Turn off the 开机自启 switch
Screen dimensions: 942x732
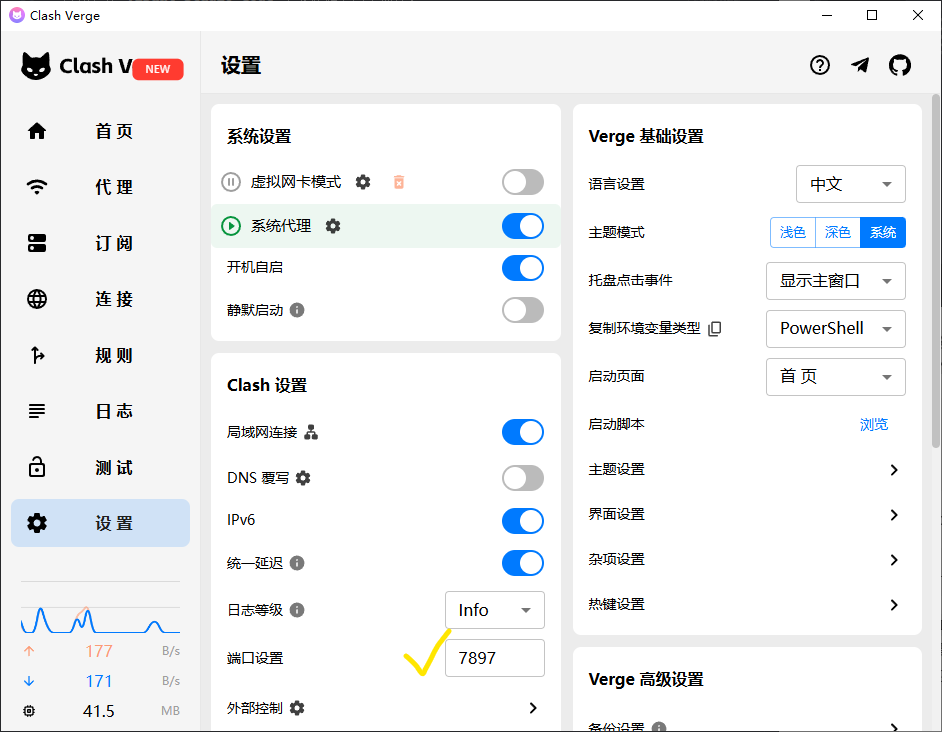(x=522, y=268)
